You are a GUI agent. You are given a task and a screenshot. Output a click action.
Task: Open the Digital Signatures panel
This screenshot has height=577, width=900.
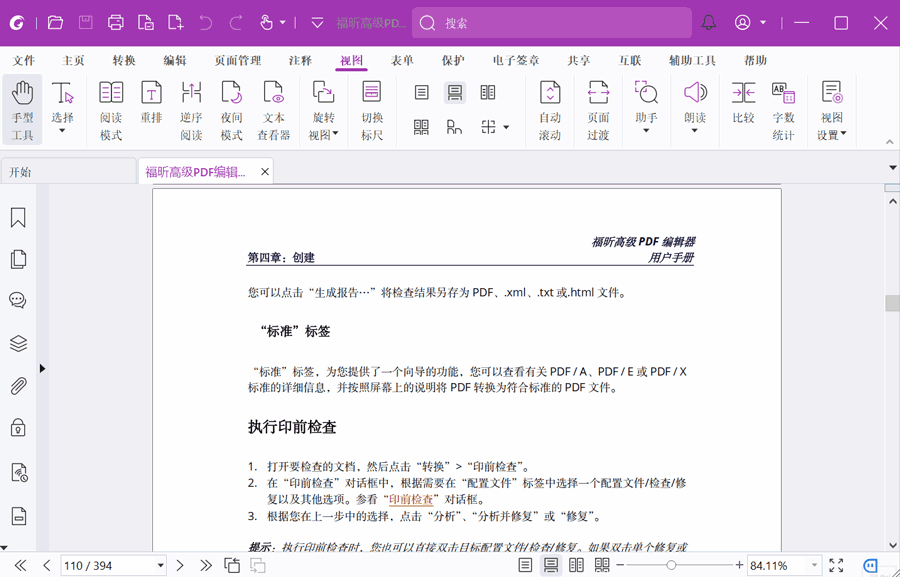[18, 473]
